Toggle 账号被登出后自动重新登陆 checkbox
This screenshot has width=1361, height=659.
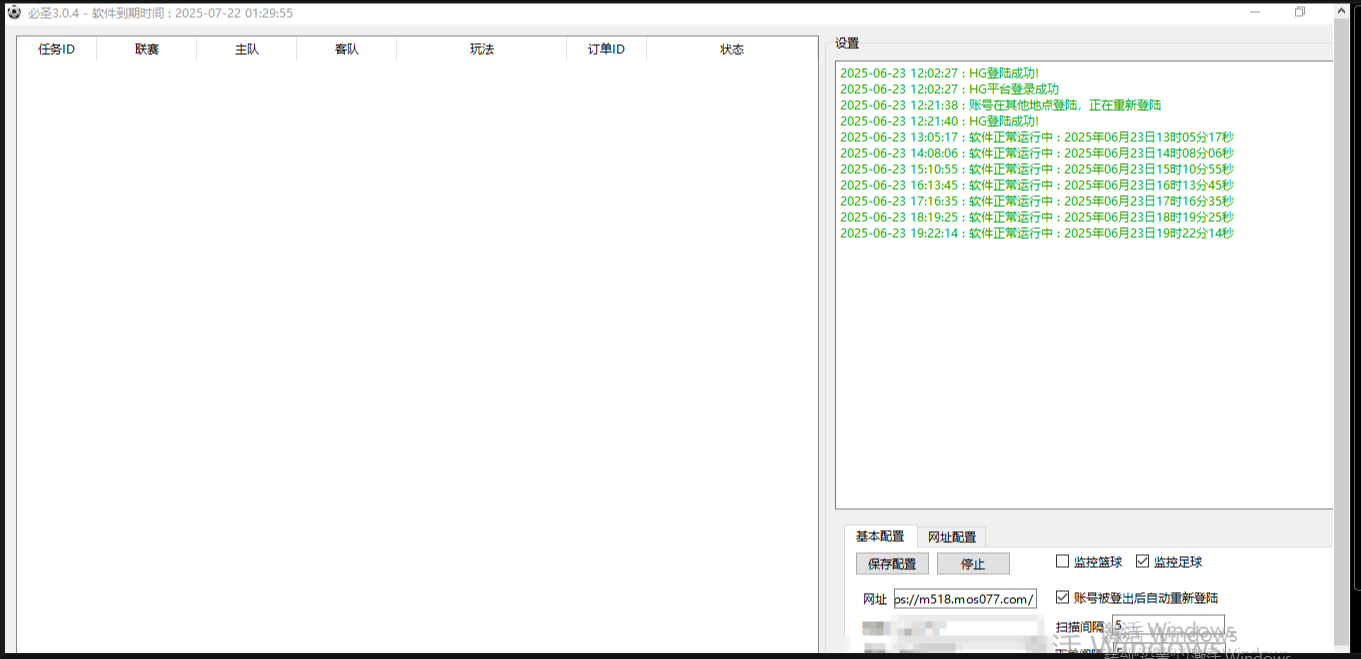[1063, 598]
